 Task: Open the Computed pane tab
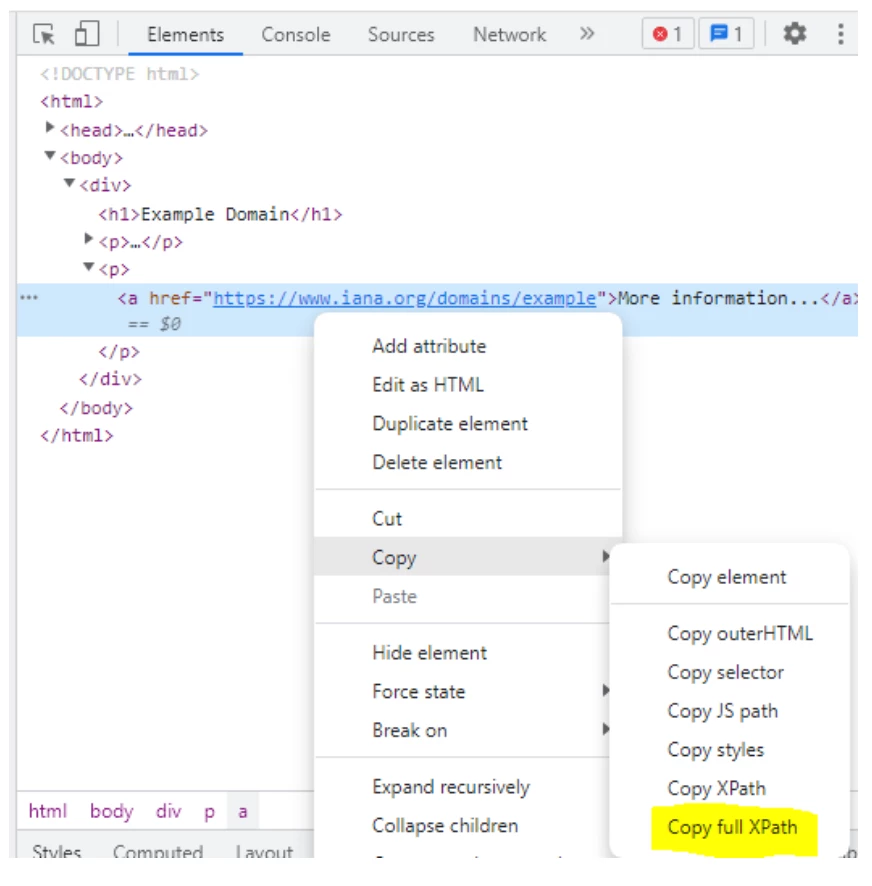click(158, 850)
